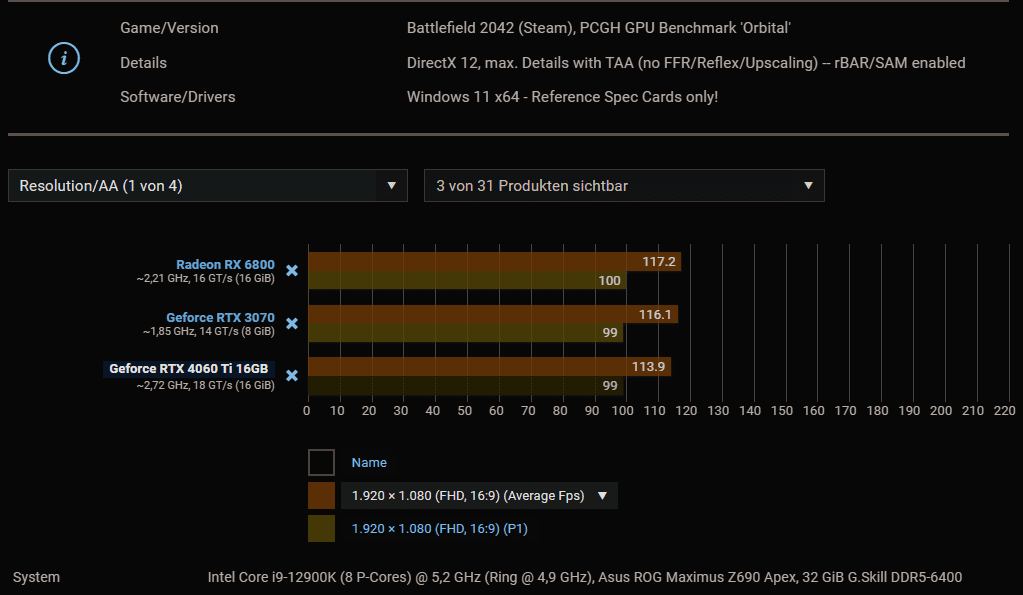Remove Radeon RX 6800 via its X icon
This screenshot has height=595, width=1023.
(x=292, y=270)
